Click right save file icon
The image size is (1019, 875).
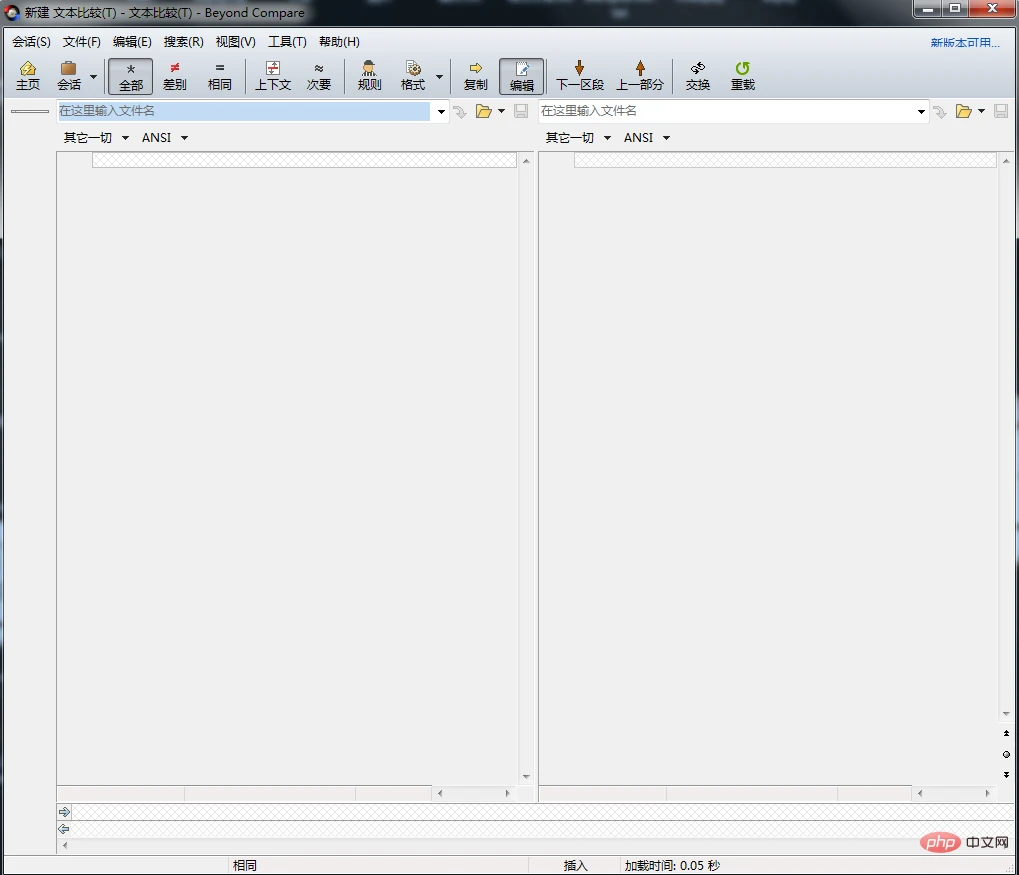click(1001, 111)
